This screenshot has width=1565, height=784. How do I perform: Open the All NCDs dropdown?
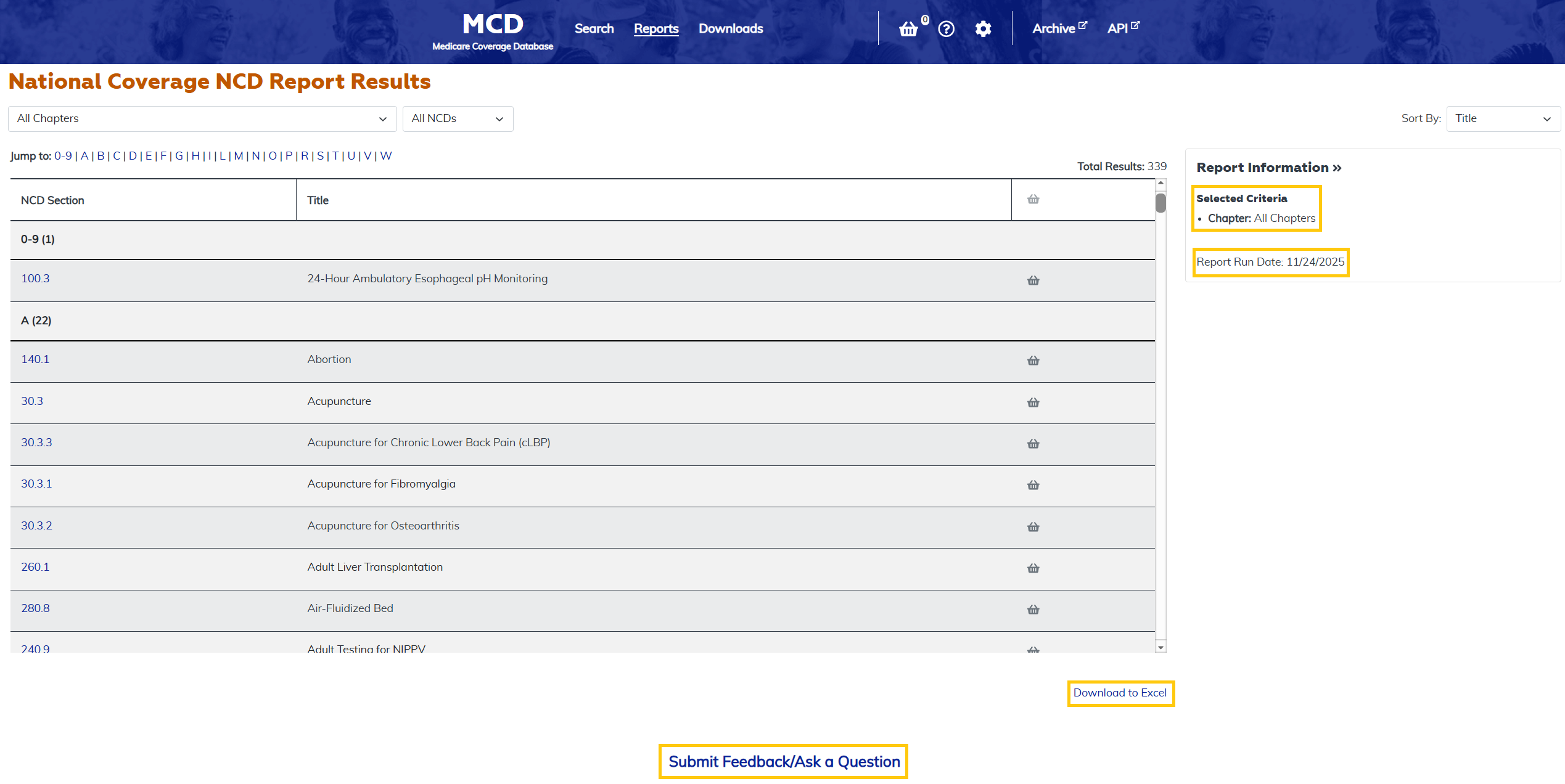click(457, 118)
